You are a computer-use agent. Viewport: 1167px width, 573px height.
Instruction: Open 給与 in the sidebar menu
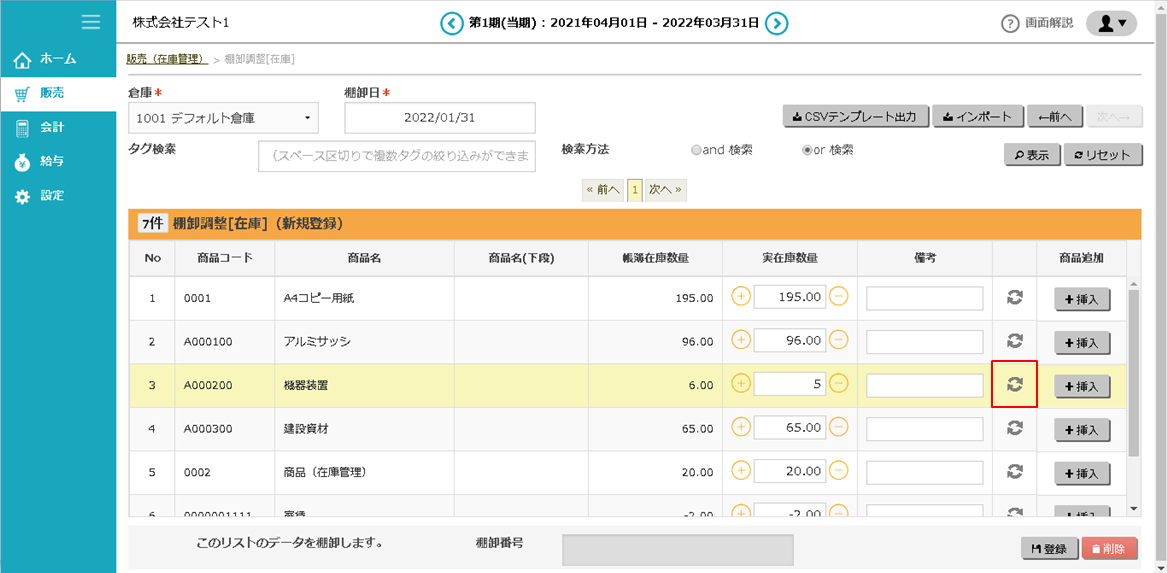tap(52, 161)
